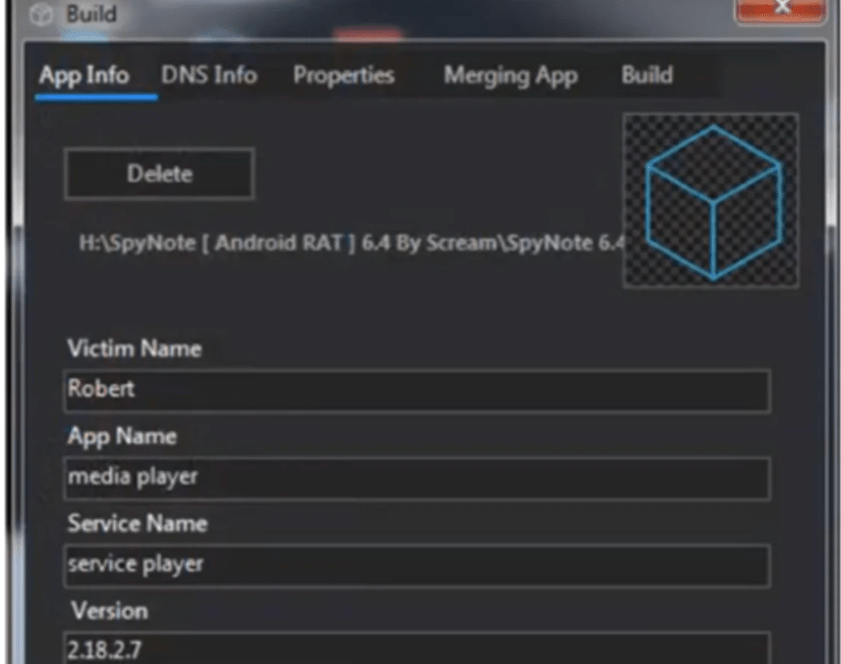Focus the Version field with 2.18.2.7
The height and width of the screenshot is (664, 841).
[x=417, y=649]
